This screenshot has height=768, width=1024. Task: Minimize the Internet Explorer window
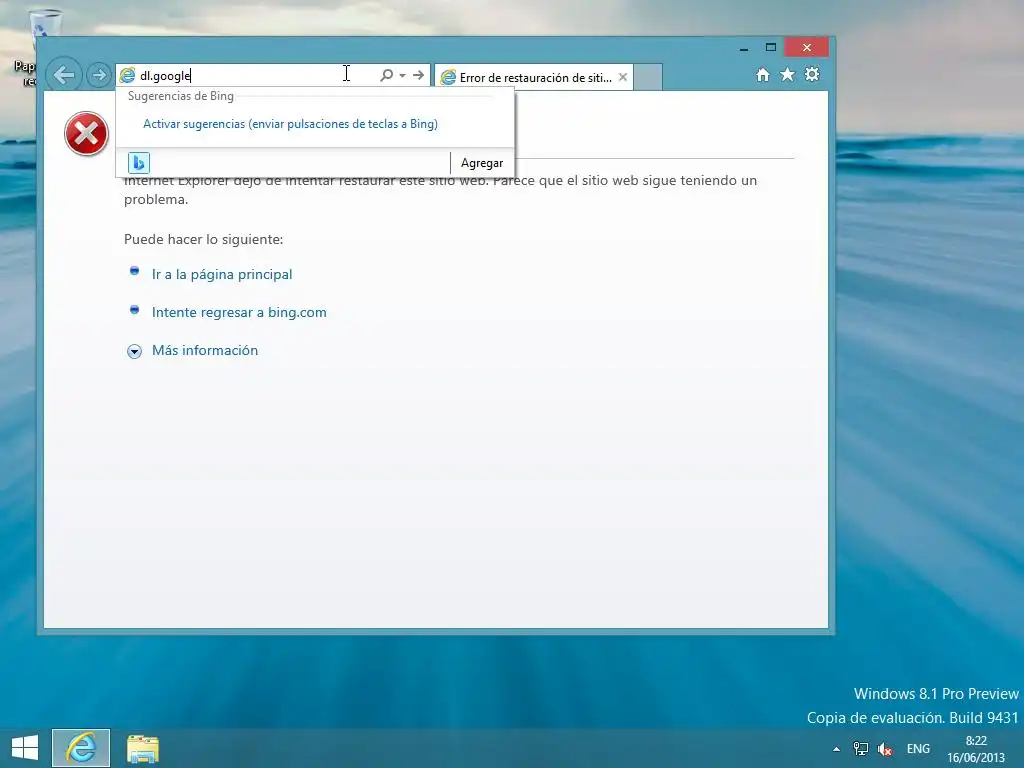[x=744, y=48]
